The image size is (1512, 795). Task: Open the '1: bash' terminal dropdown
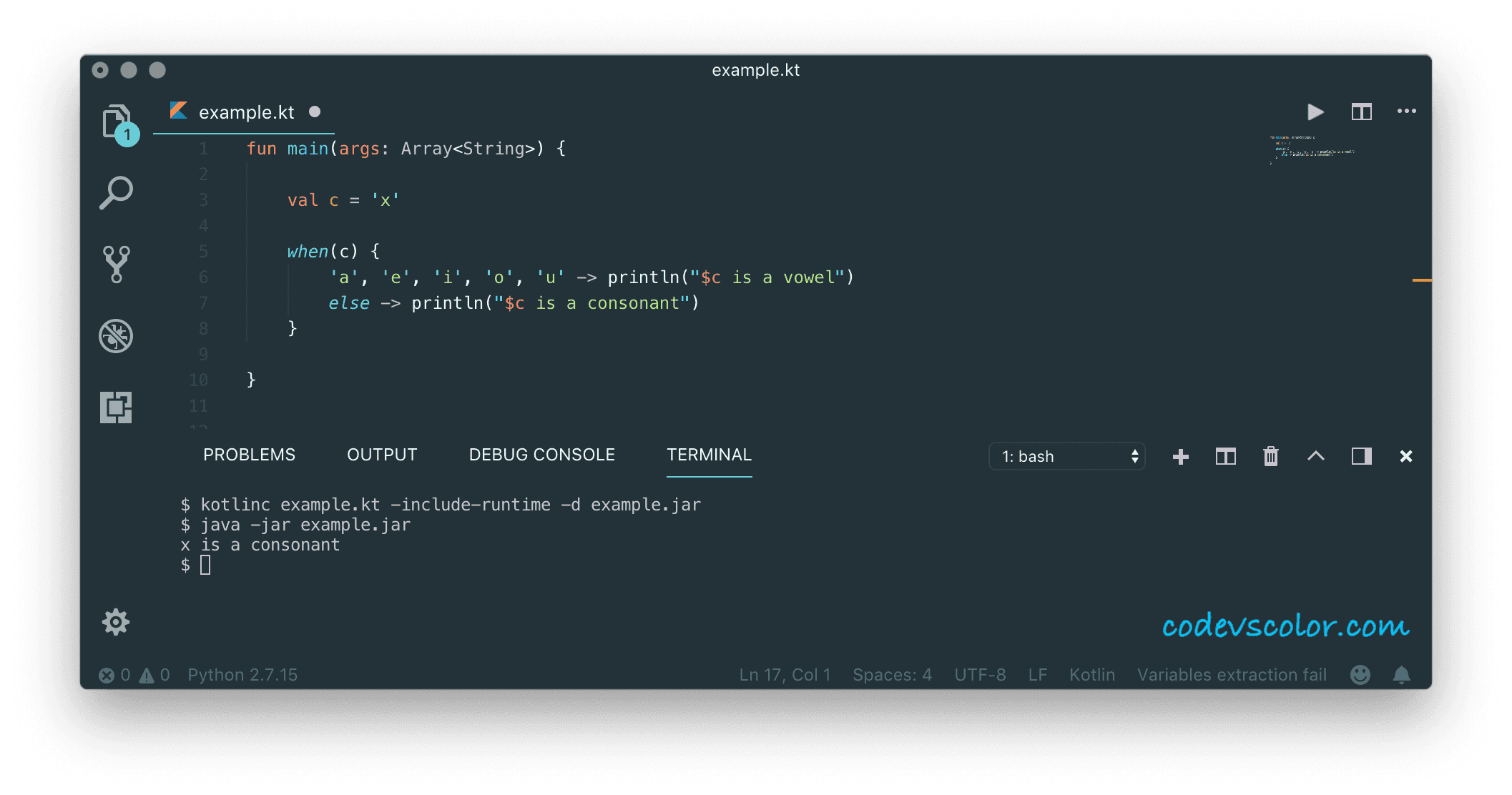1067,456
